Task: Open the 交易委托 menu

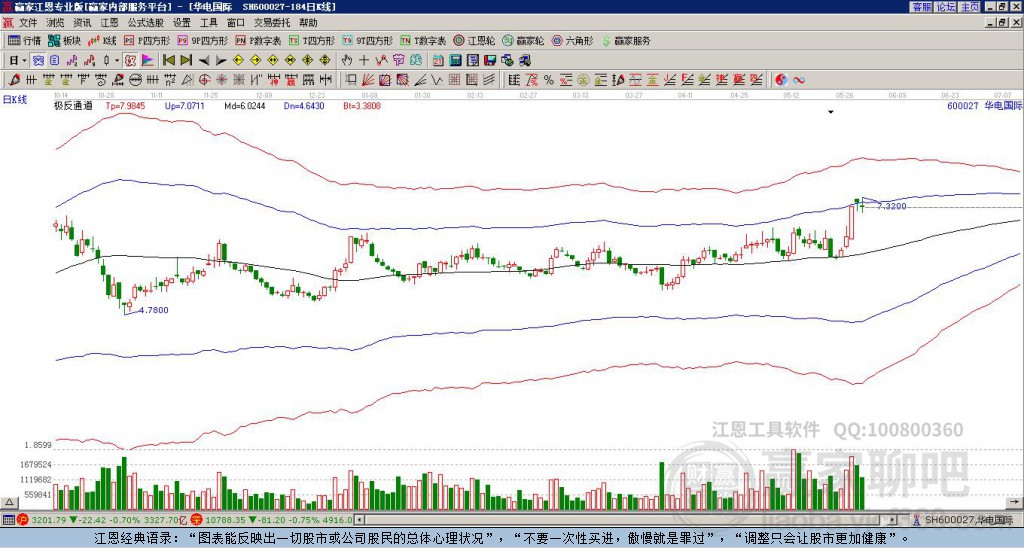Action: (272, 23)
